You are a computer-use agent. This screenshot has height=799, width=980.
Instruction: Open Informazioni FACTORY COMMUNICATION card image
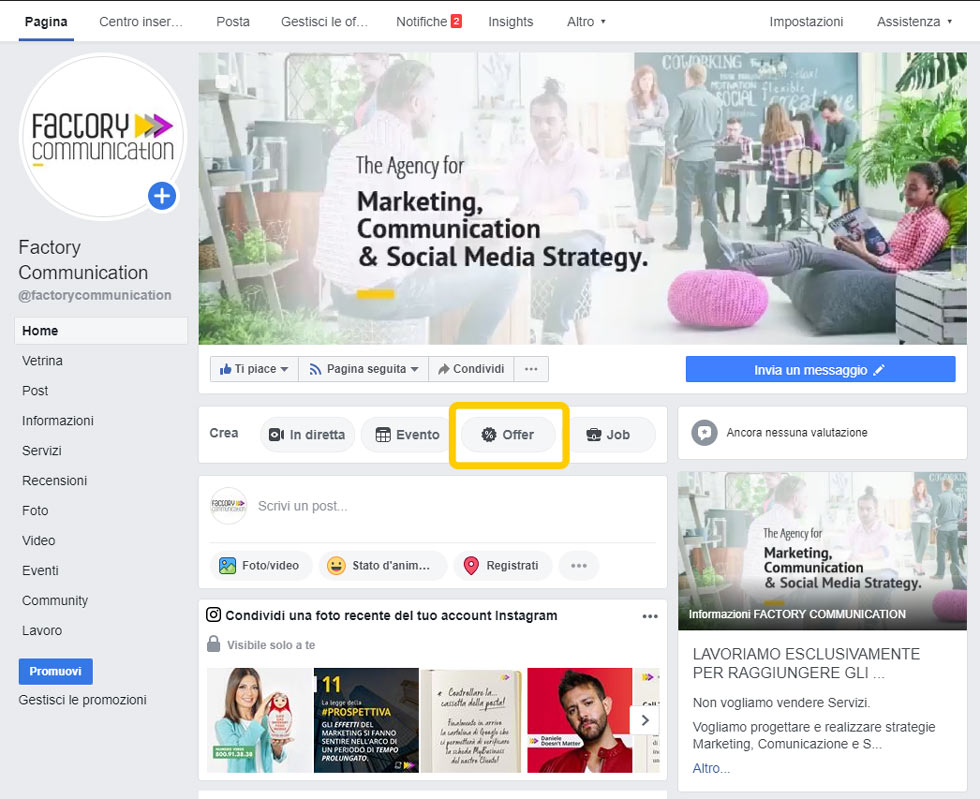[822, 551]
